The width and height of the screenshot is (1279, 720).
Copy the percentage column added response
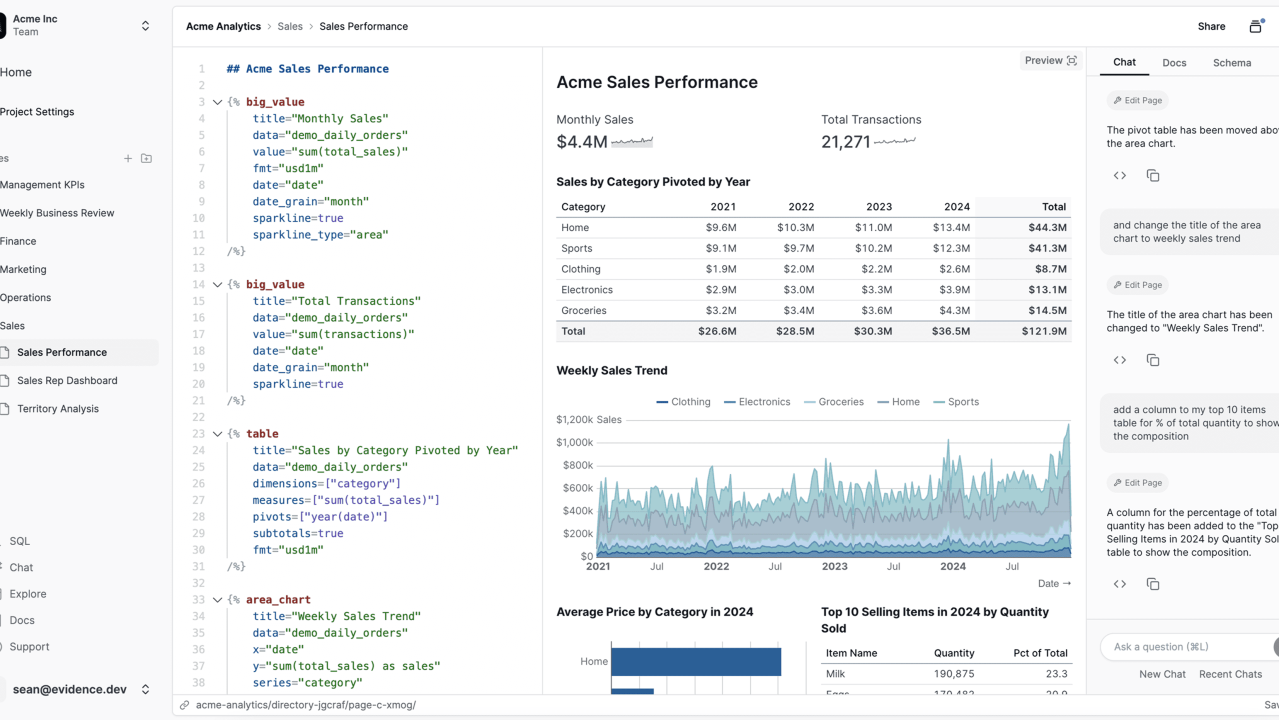(x=1152, y=584)
